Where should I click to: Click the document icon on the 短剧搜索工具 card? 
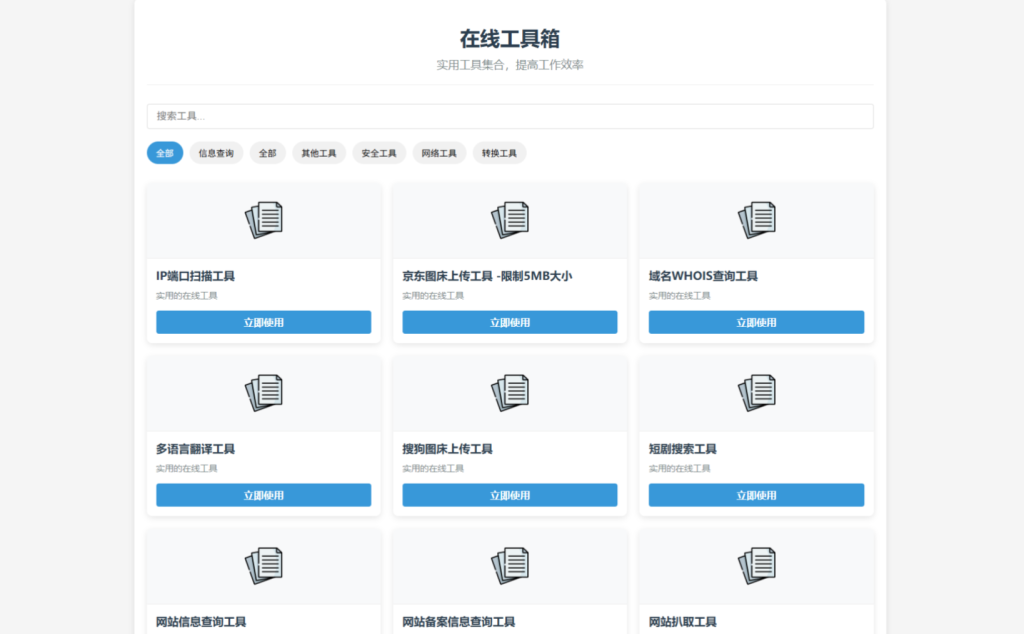click(x=756, y=393)
